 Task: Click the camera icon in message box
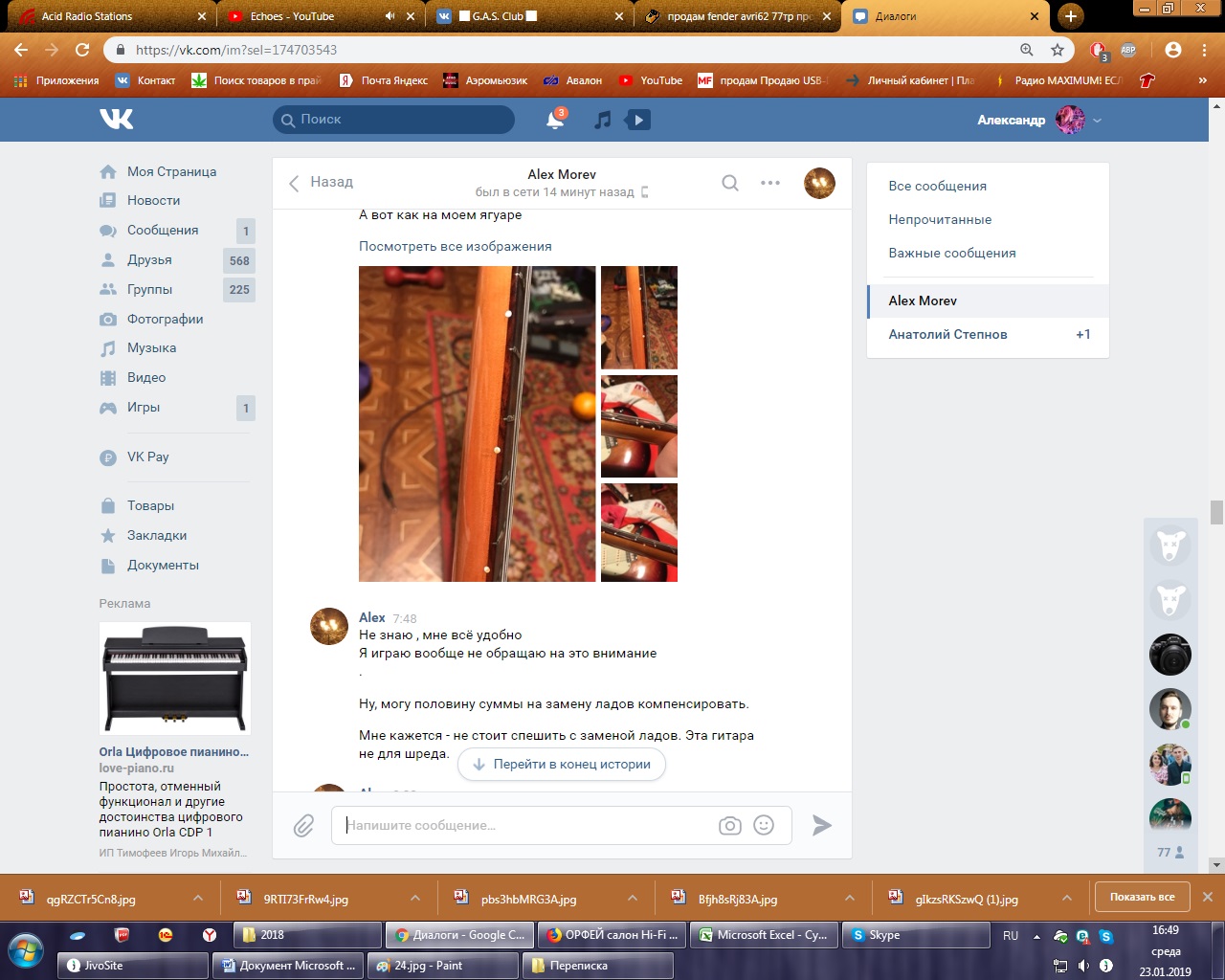click(730, 825)
